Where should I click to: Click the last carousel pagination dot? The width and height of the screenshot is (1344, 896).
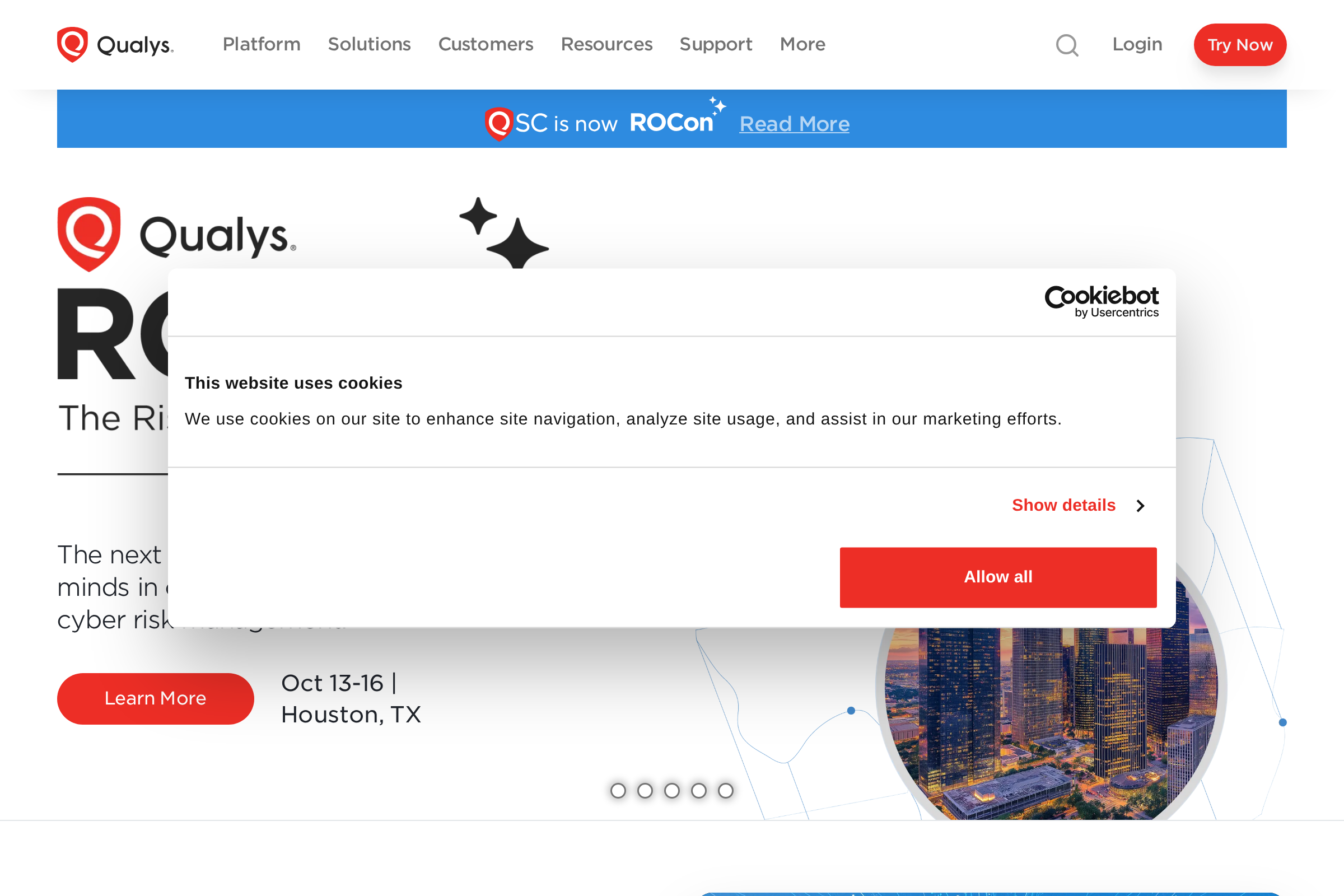726,791
